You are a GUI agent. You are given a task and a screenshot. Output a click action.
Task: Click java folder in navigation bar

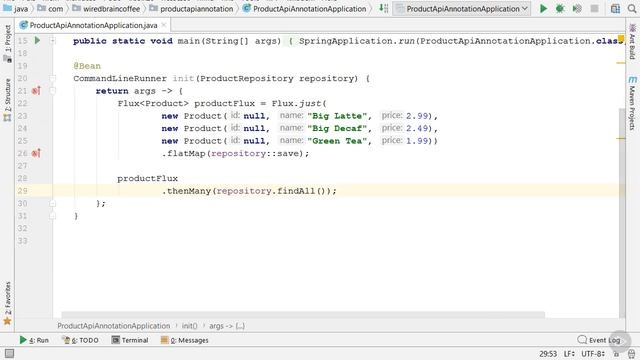click(16, 9)
